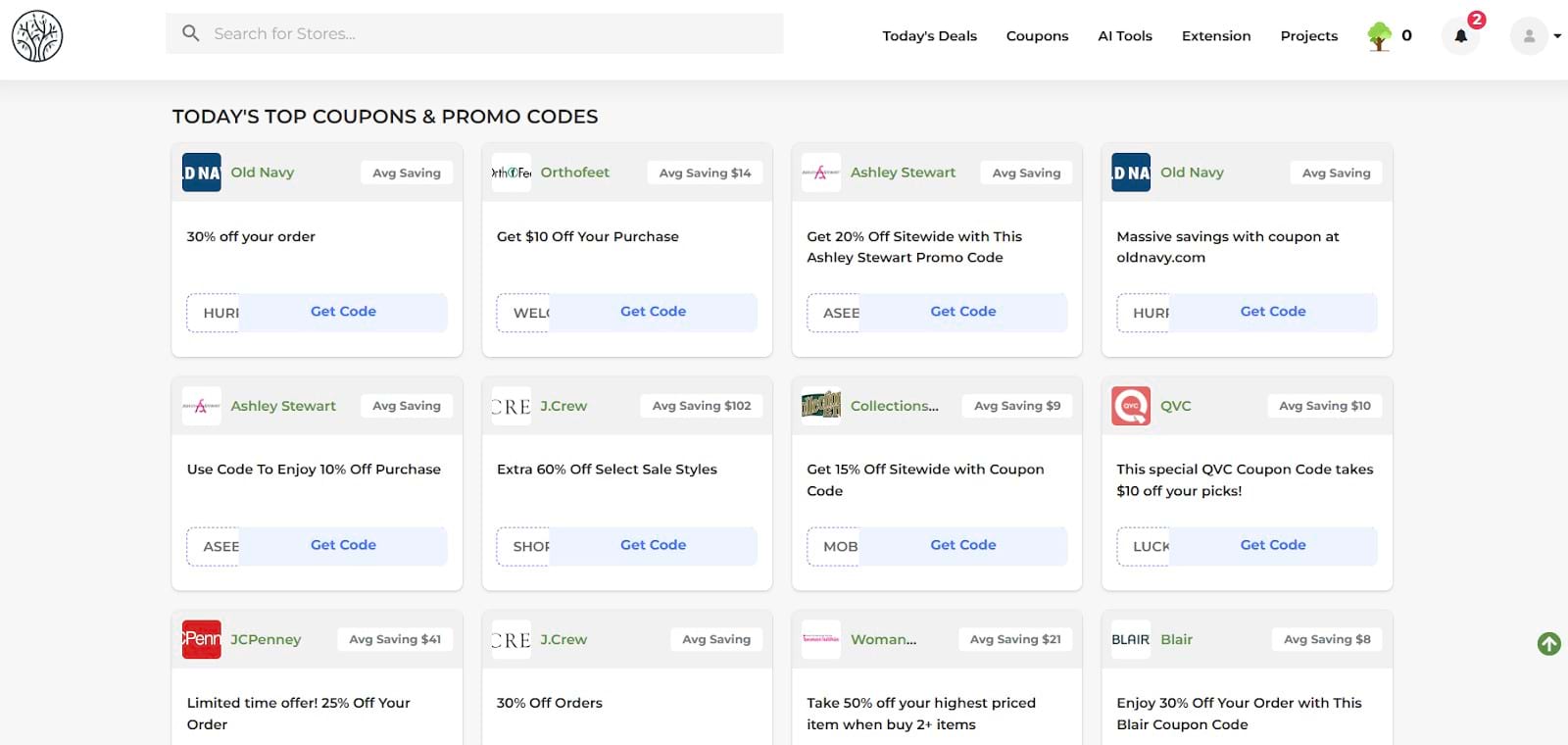Open the Collections... store link
This screenshot has width=1568, height=745.
894,406
